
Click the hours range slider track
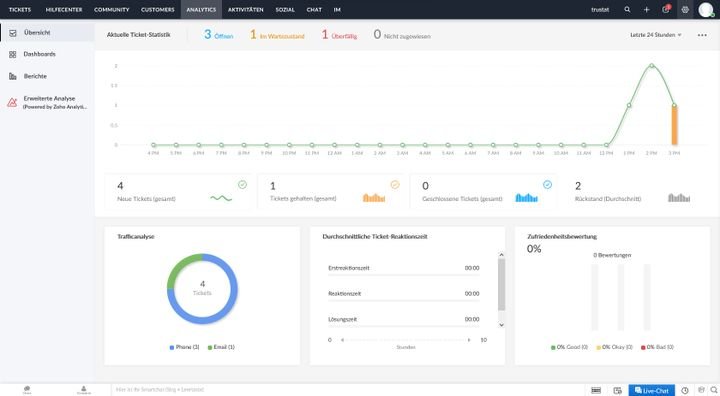tap(405, 340)
